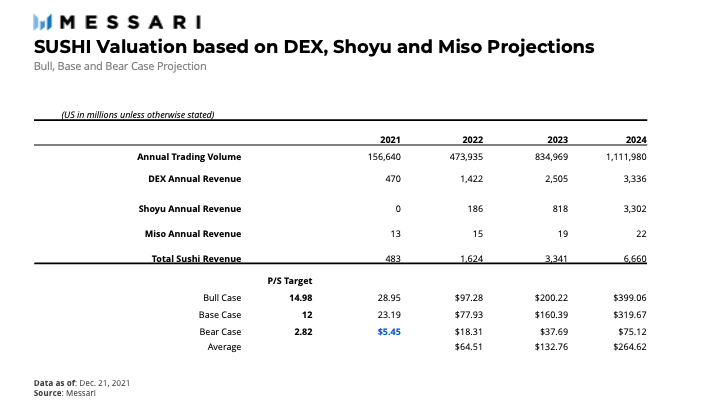This screenshot has width=720, height=405.
Task: Click the total revenue value 483
Action: pos(393,259)
